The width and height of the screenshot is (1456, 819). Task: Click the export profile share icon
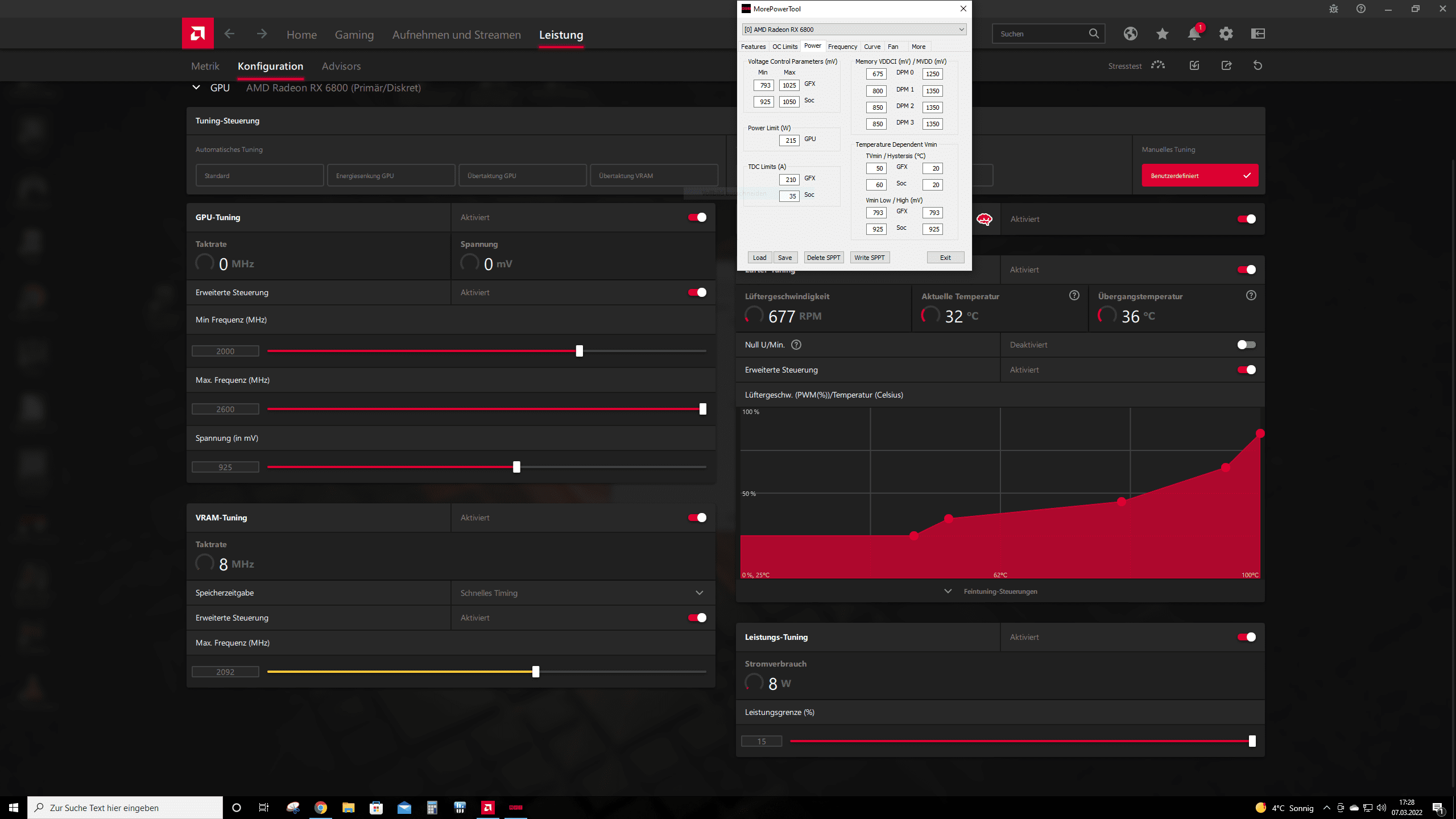click(1226, 65)
